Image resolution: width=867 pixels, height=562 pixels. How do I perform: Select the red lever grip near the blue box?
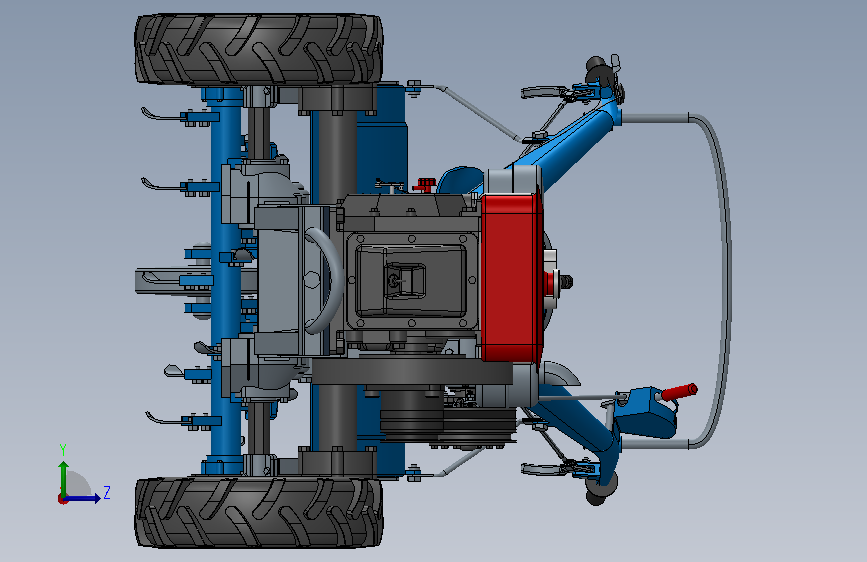tap(679, 392)
